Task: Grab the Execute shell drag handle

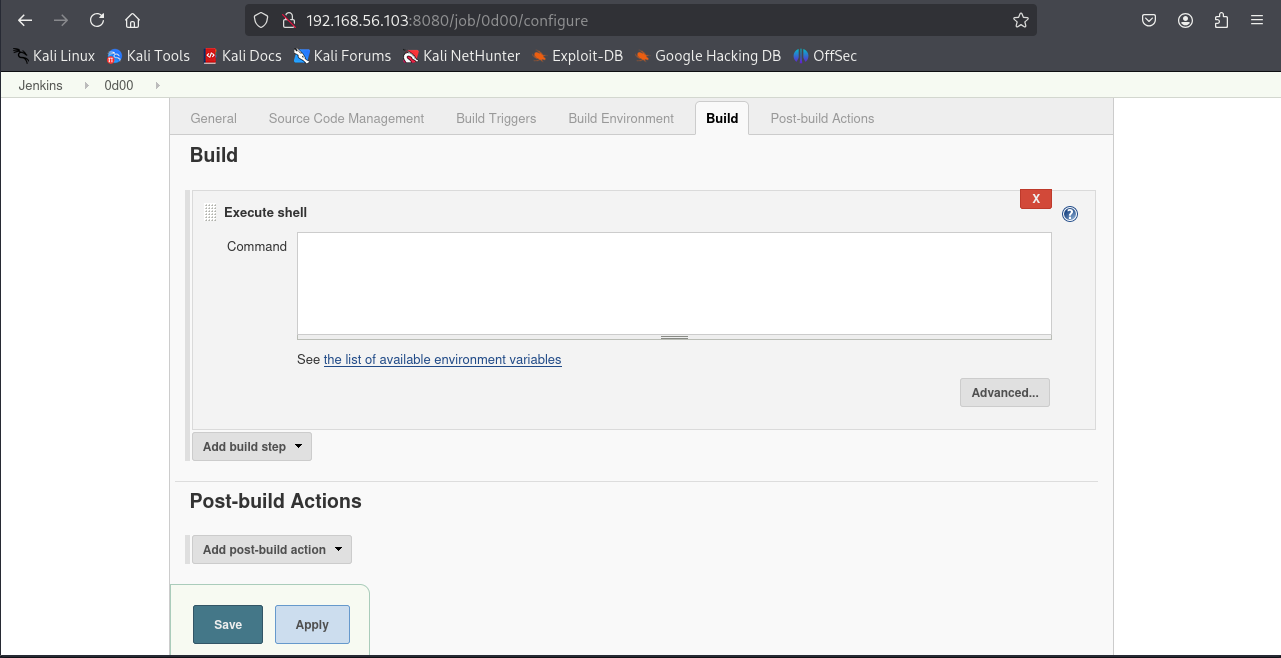Action: [210, 213]
